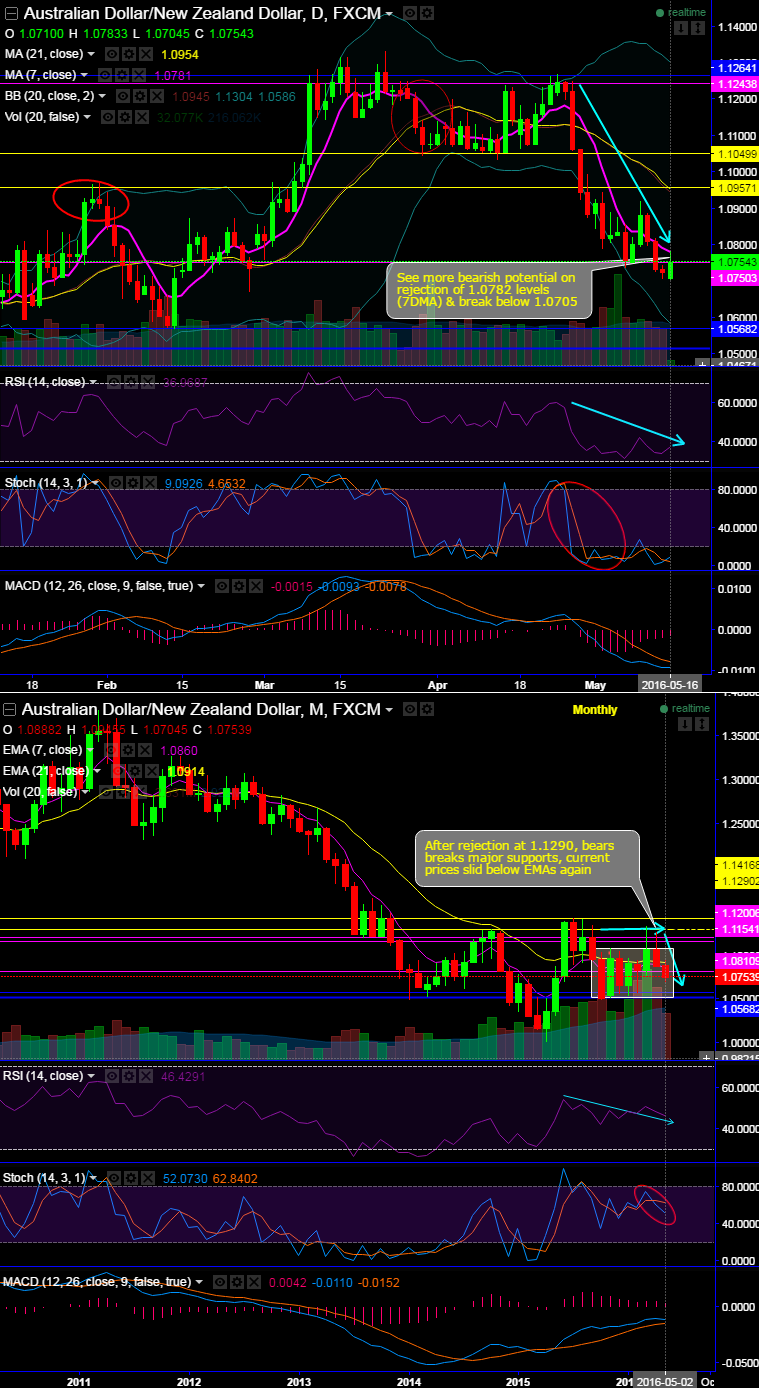The width and height of the screenshot is (759, 1388).
Task: Remove EMA (21, close) with X icon
Action: 151,771
